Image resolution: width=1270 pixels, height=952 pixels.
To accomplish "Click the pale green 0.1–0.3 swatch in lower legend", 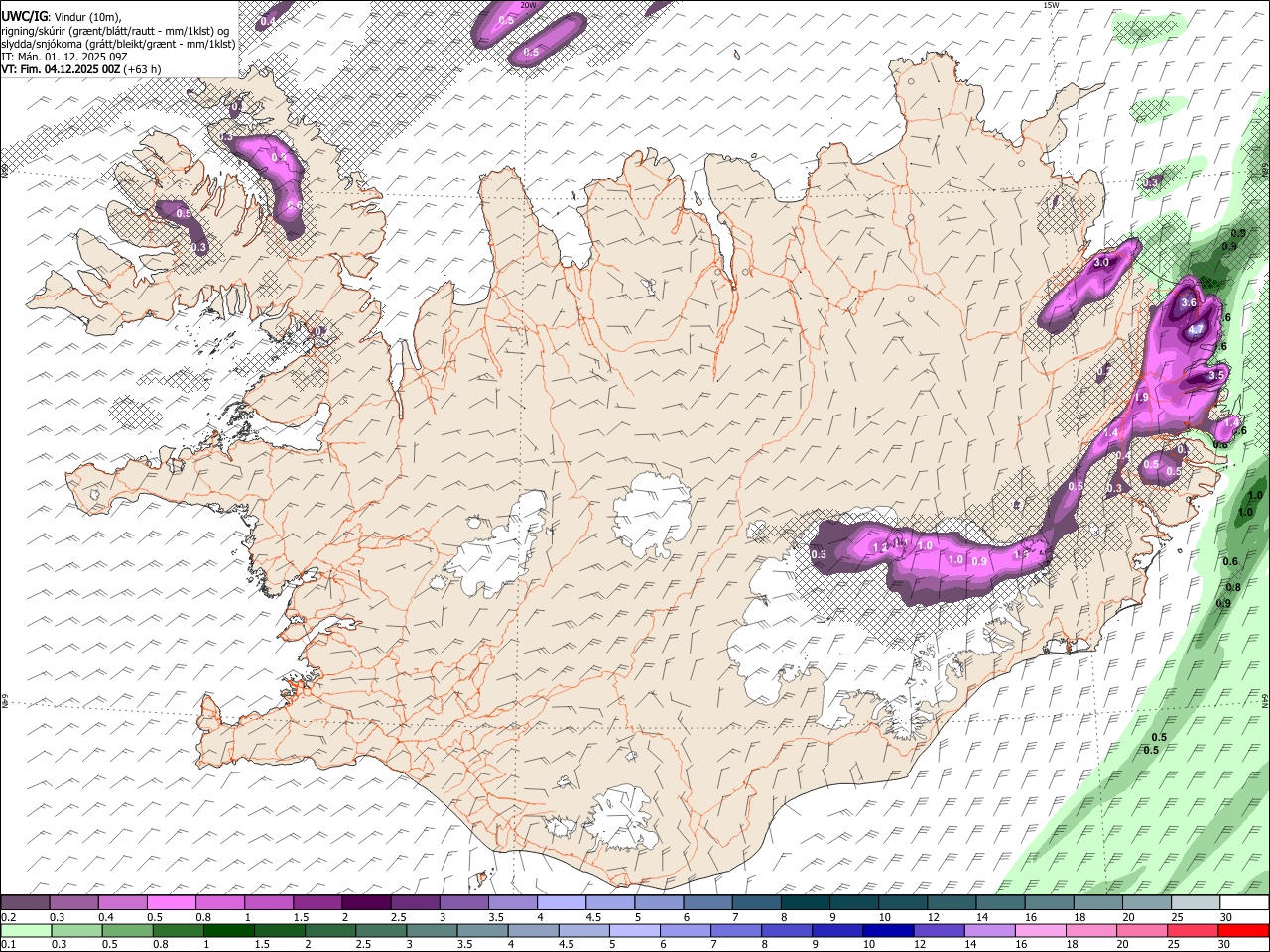I will tap(27, 930).
